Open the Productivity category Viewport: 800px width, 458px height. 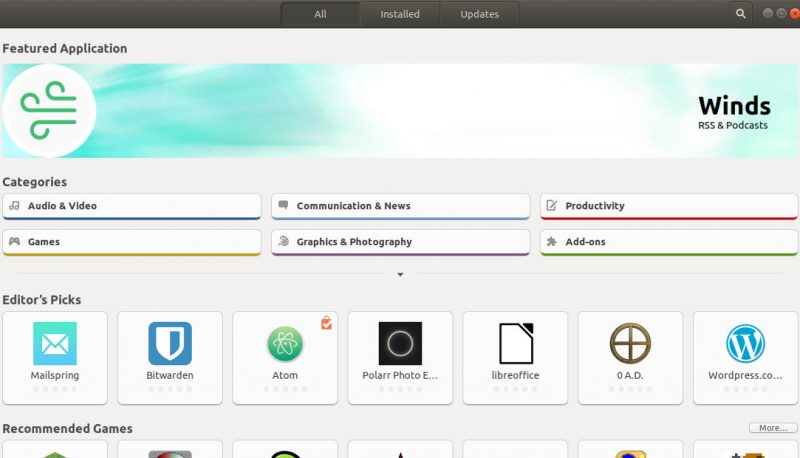[x=669, y=206]
